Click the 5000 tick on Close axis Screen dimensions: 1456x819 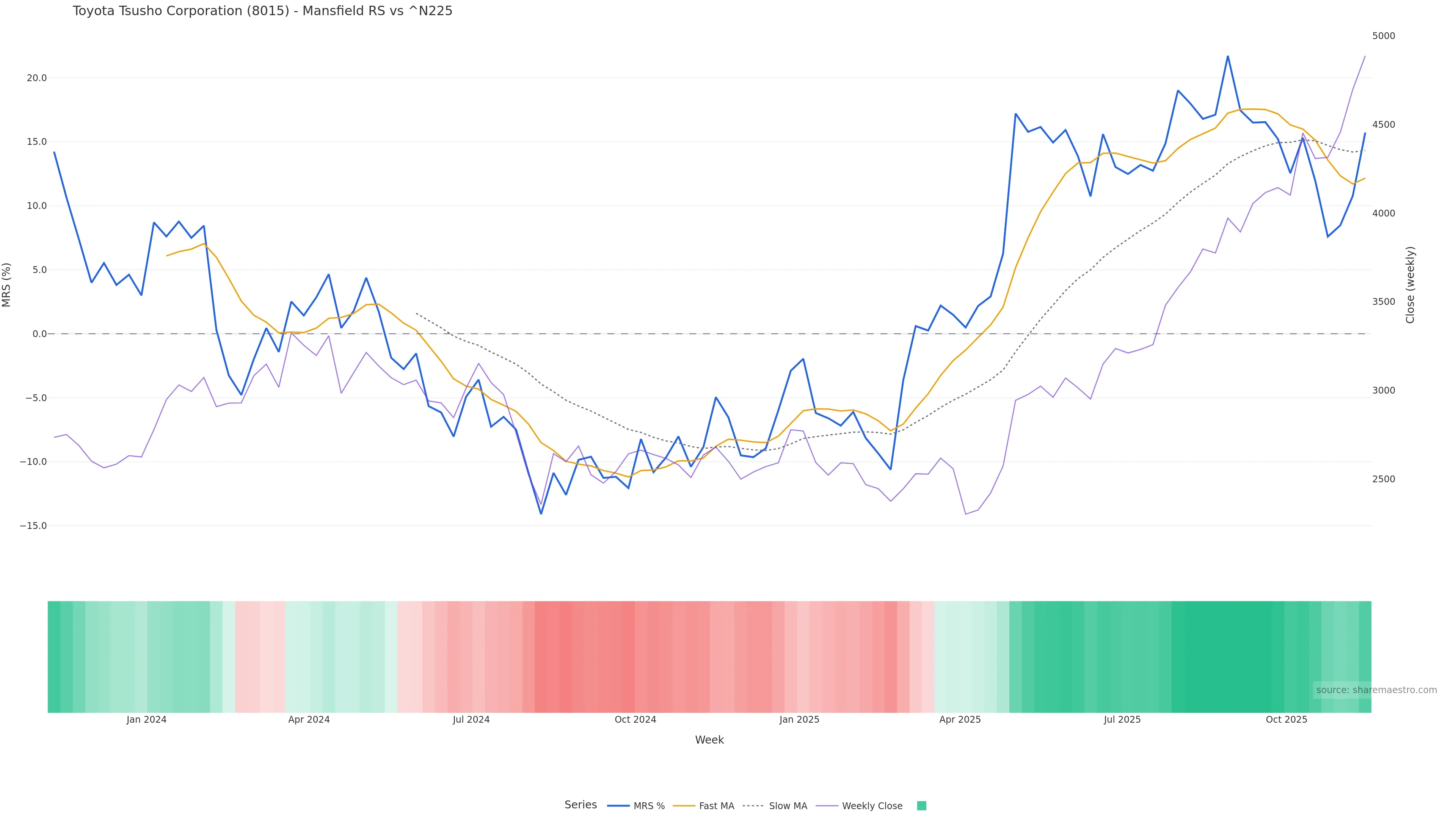point(1384,36)
